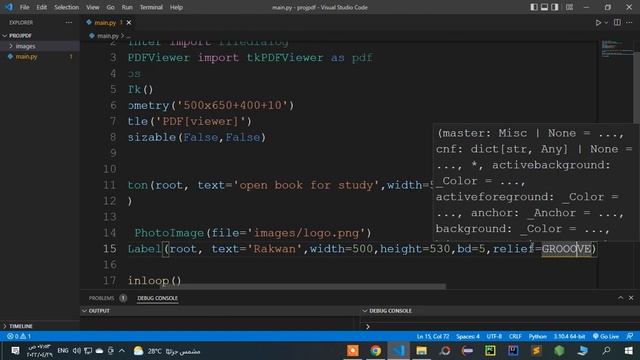Open the View menu
The width and height of the screenshot is (640, 360).
(x=93, y=7)
